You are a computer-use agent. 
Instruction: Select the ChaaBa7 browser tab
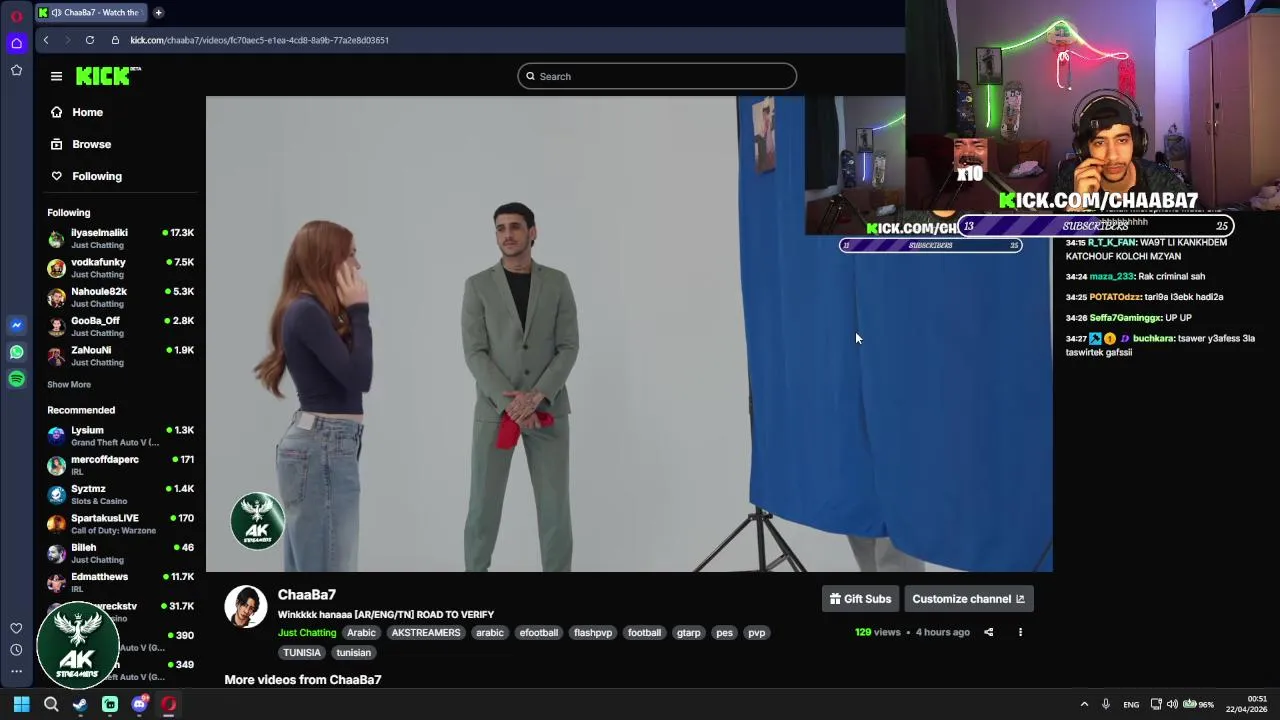click(91, 13)
